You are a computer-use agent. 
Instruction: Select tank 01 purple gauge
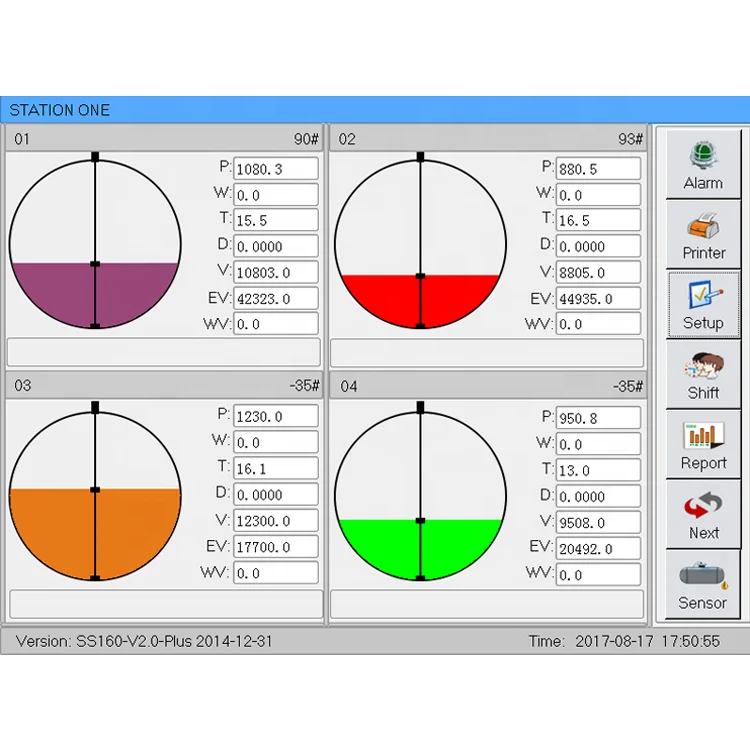coord(95,244)
